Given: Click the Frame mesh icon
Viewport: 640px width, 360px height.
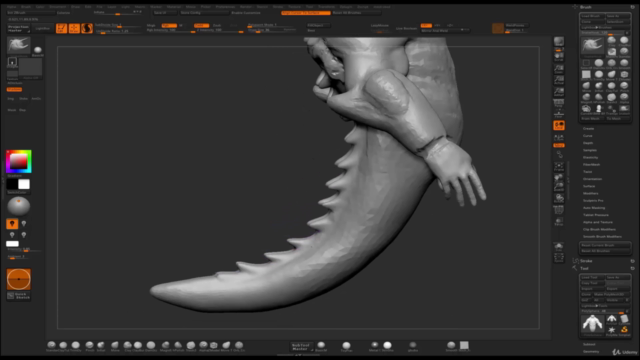Looking at the screenshot, I should click(x=559, y=167).
